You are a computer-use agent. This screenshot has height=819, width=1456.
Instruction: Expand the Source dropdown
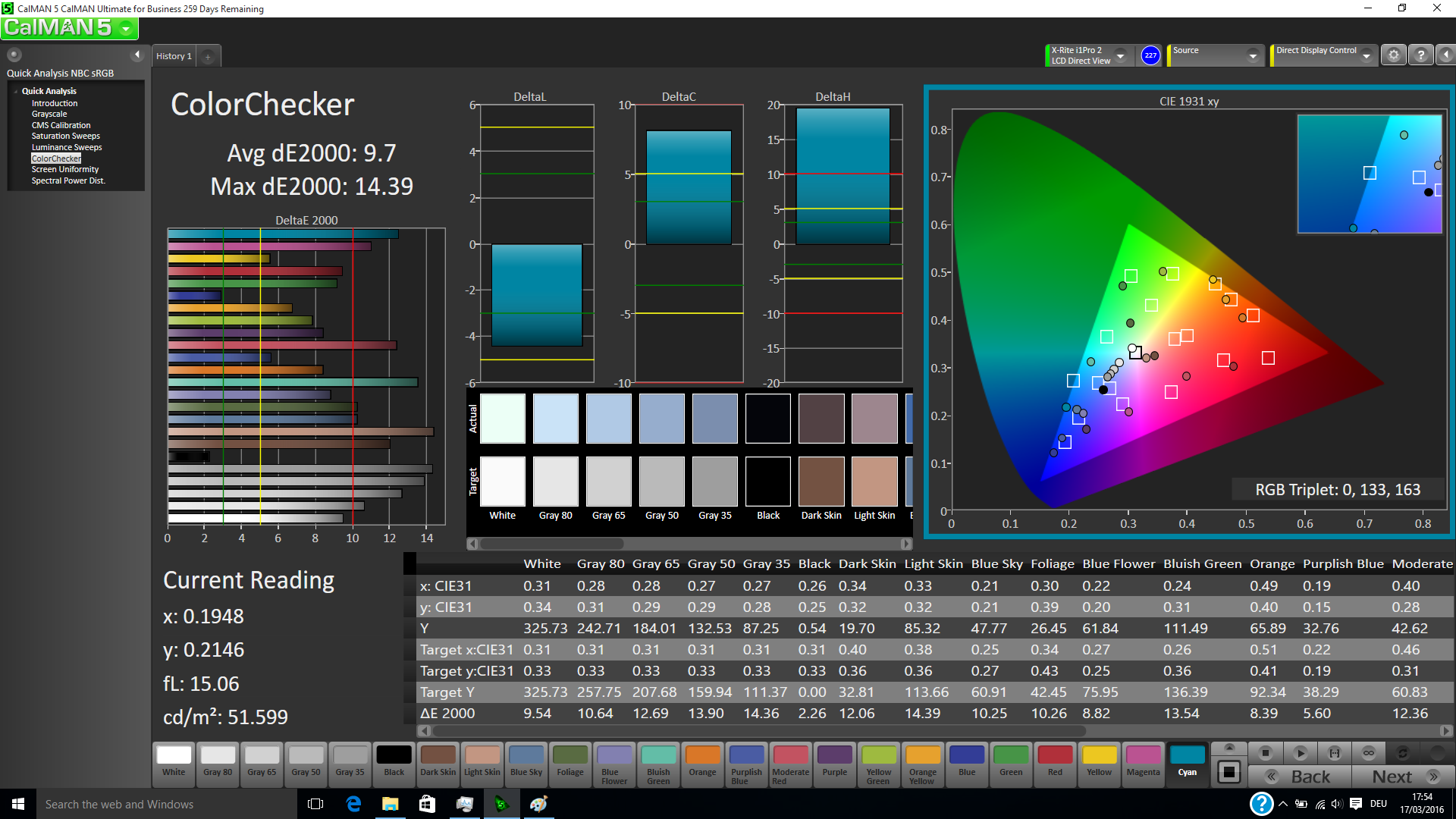tap(1253, 55)
